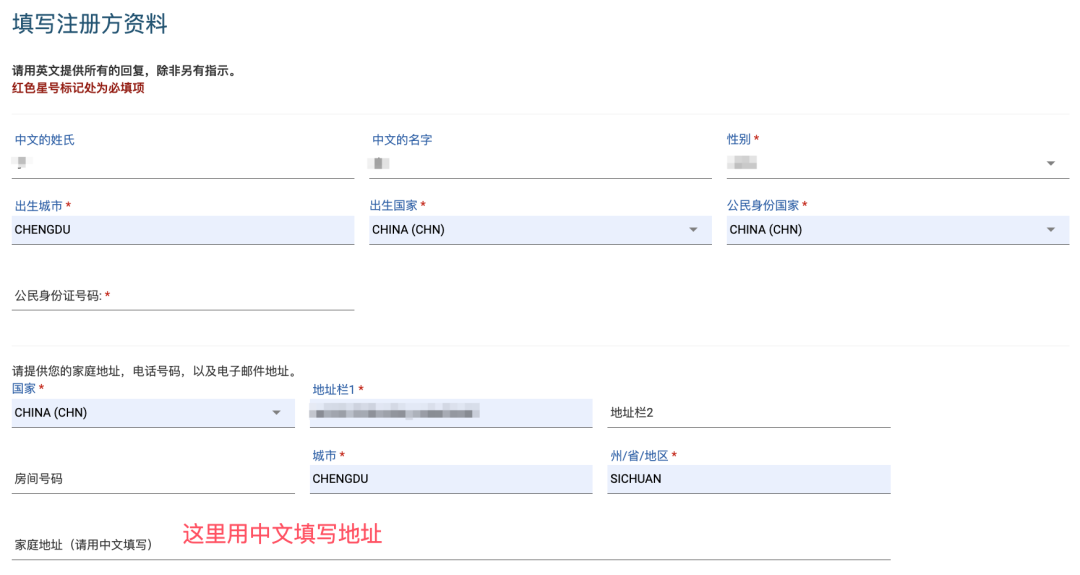Click the 家庭地址（请用中文填写）input field
Viewport: 1080px width, 575px height.
click(451, 545)
